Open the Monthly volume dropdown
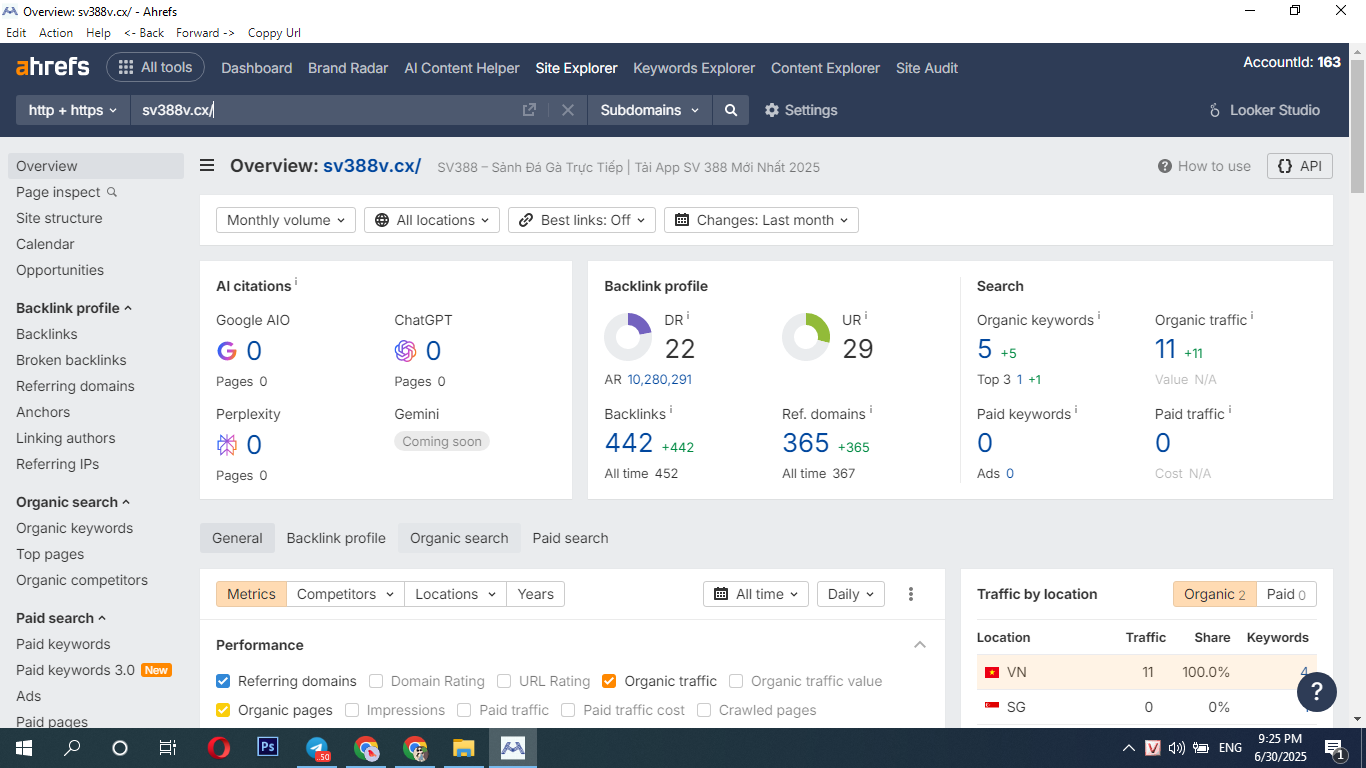This screenshot has height=768, width=1366. tap(286, 220)
